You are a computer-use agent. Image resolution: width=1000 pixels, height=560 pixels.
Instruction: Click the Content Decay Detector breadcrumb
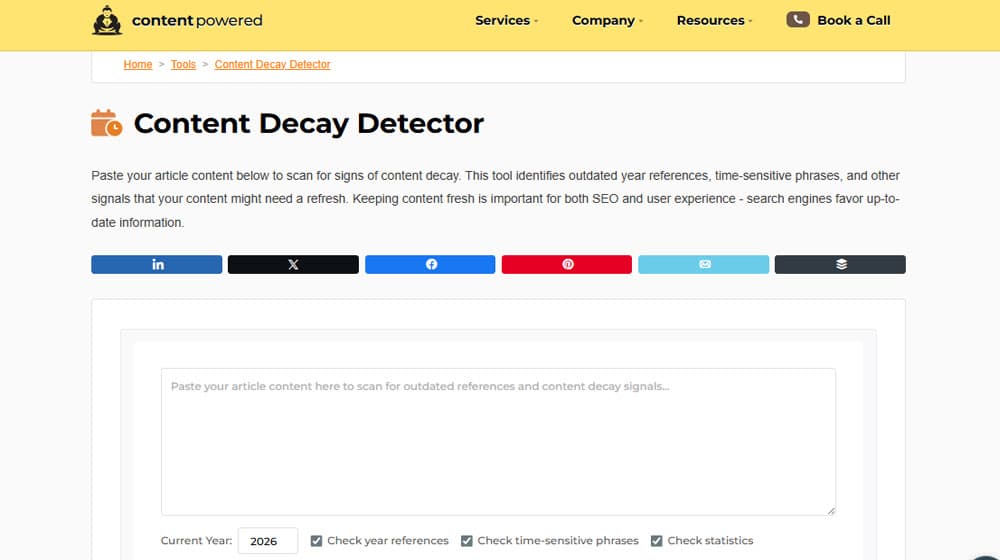[x=272, y=64]
